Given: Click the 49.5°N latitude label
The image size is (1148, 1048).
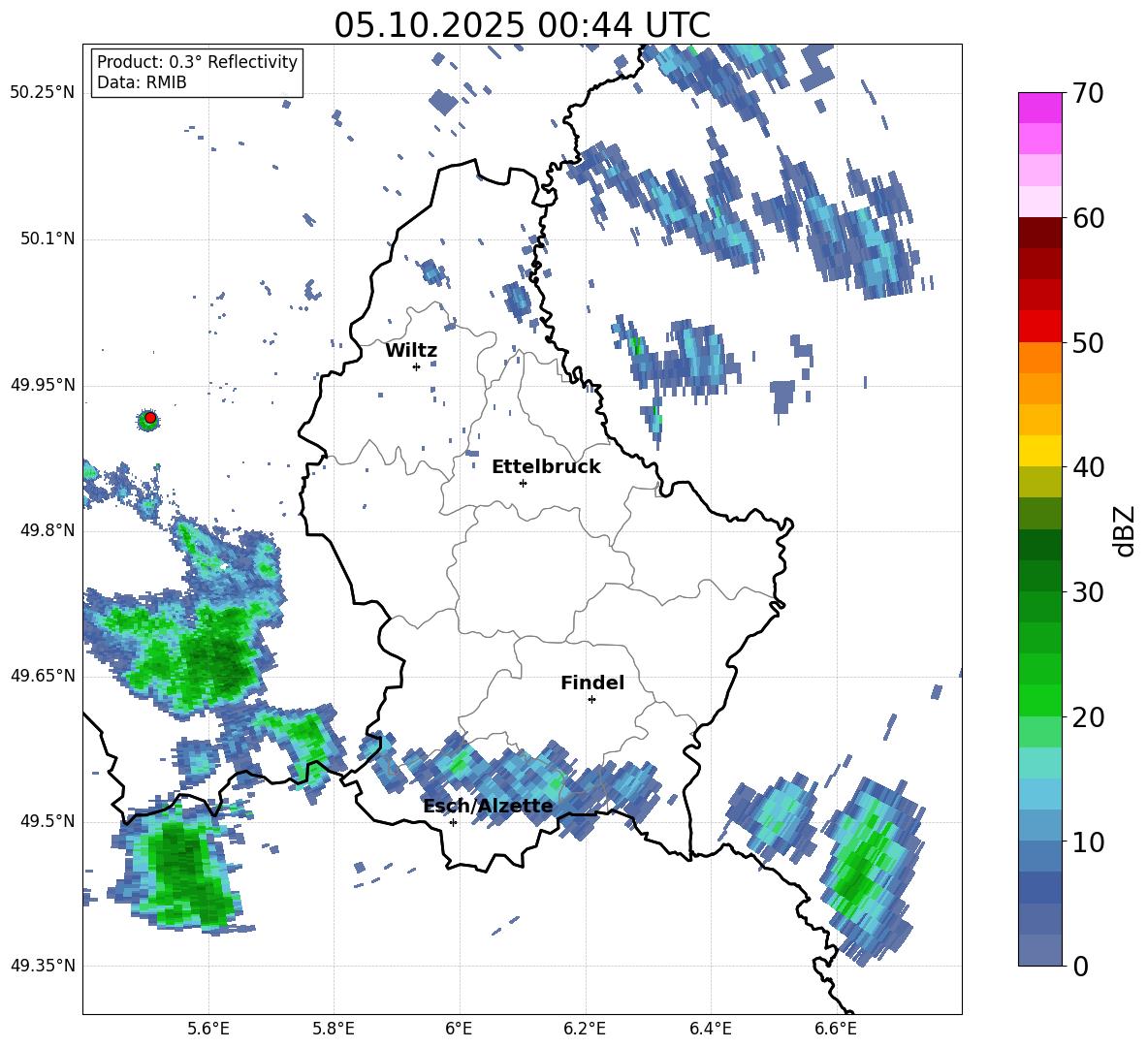Looking at the screenshot, I should tap(47, 821).
